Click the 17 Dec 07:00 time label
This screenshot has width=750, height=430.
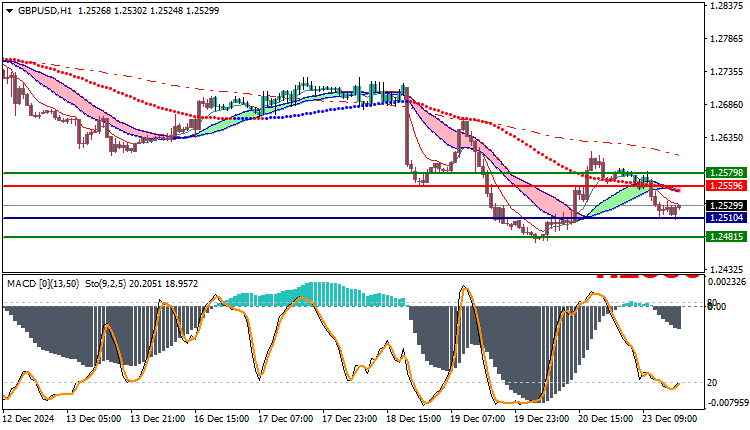286,419
